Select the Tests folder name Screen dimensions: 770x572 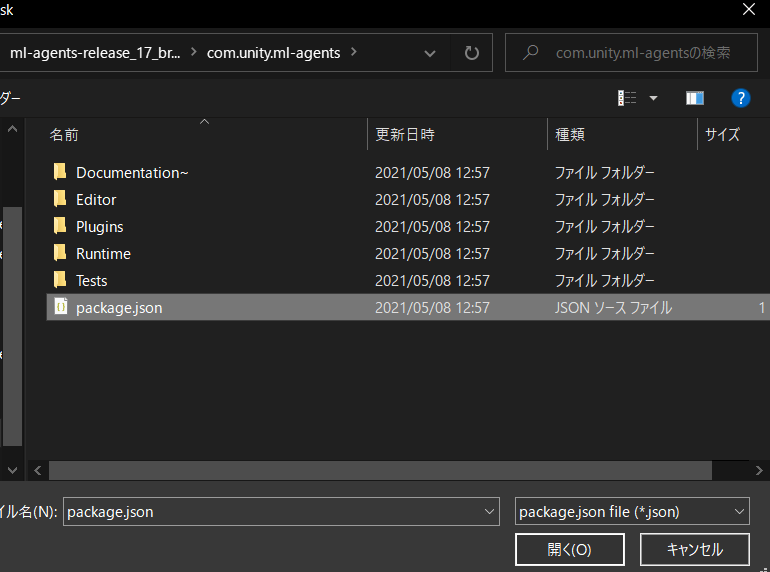pos(91,280)
